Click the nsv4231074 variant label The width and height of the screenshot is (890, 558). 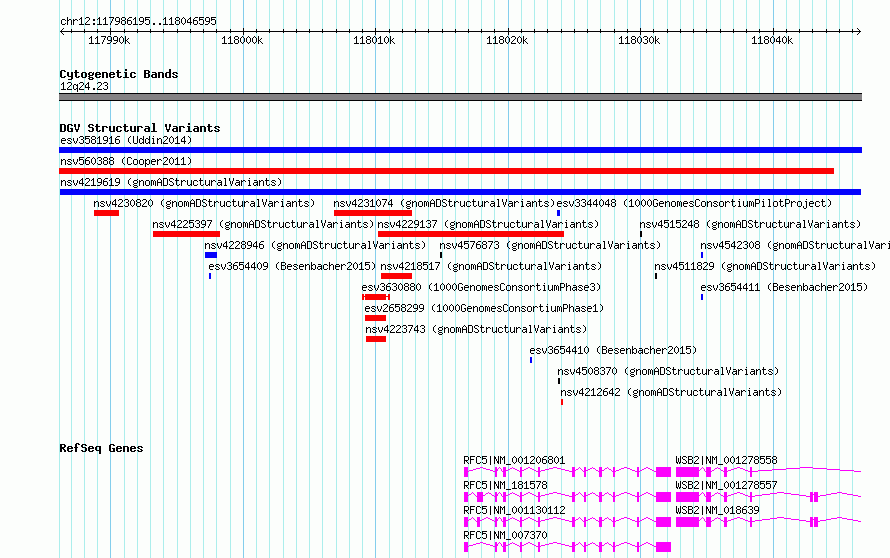[444, 203]
